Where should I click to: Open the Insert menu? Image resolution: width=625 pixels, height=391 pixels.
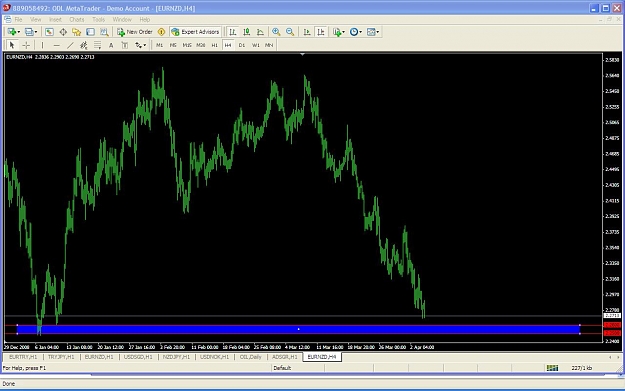pos(55,19)
